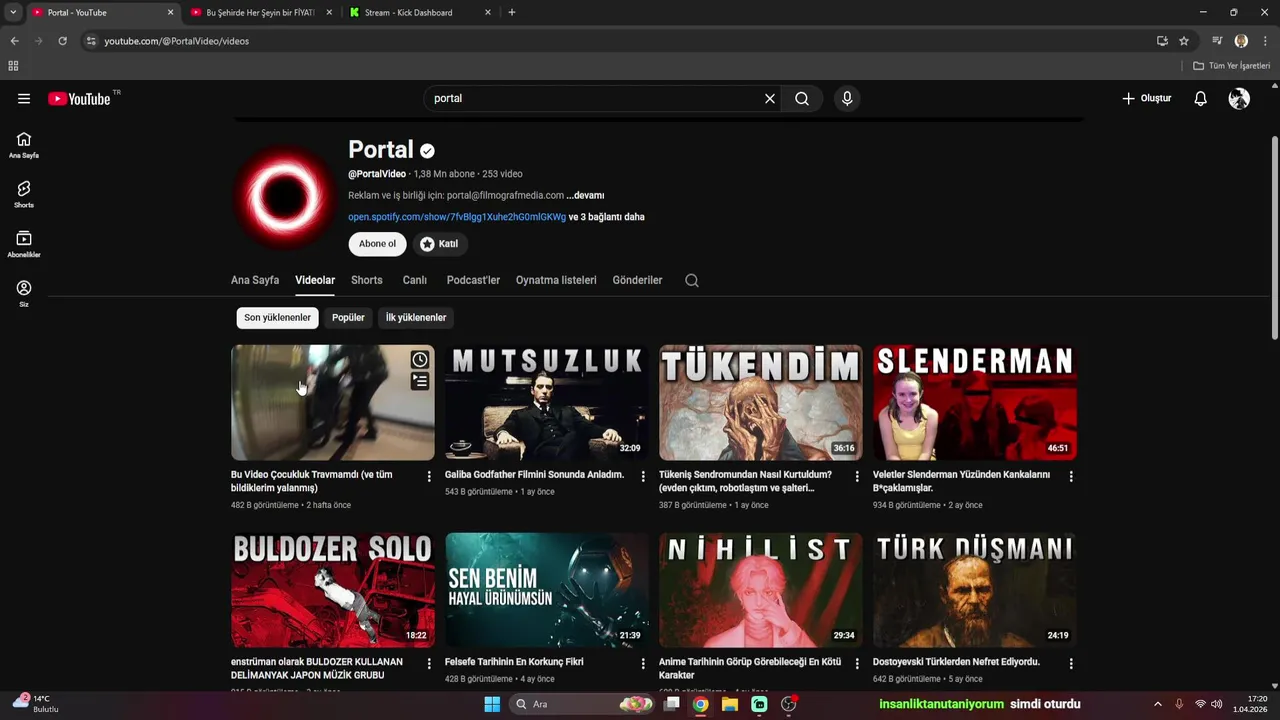
Task: Open the account avatar menu
Action: 1239,98
